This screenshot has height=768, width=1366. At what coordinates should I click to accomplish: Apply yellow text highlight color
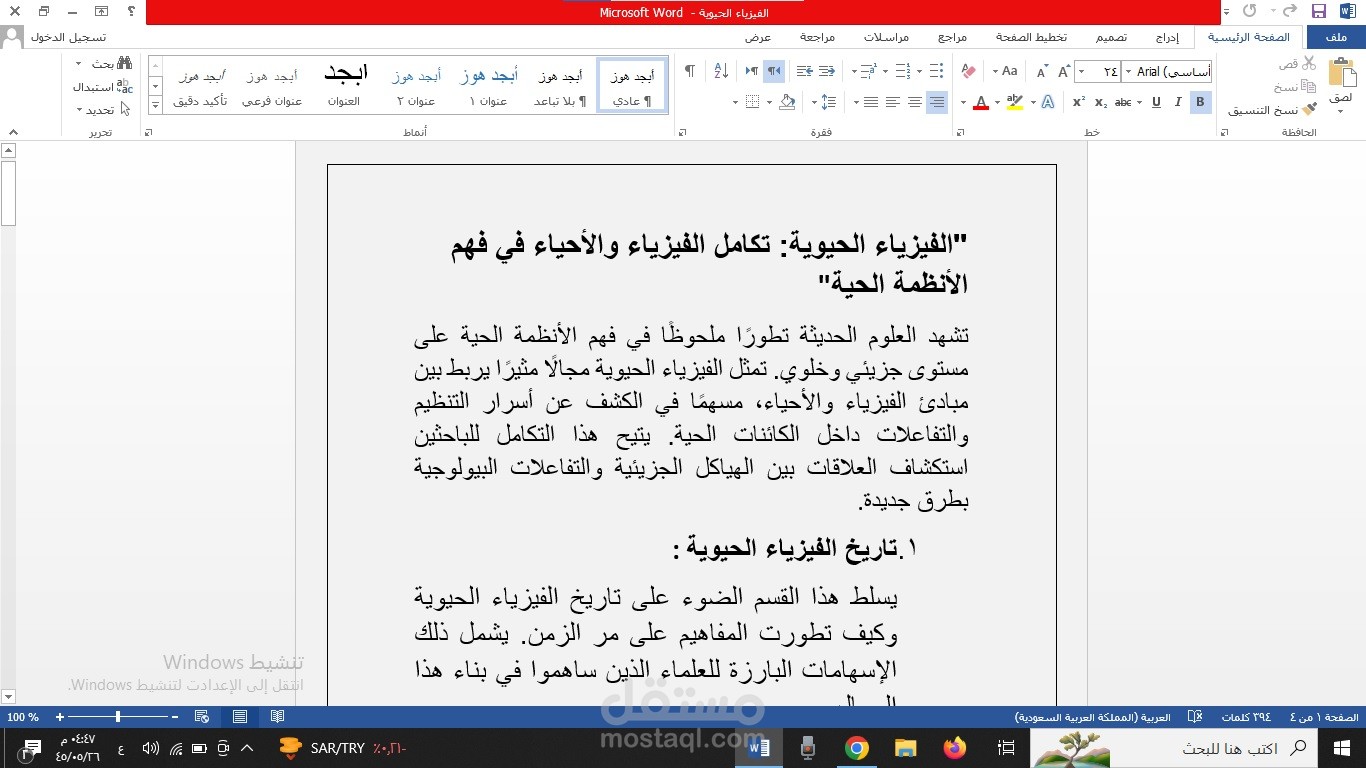pyautogui.click(x=1015, y=102)
